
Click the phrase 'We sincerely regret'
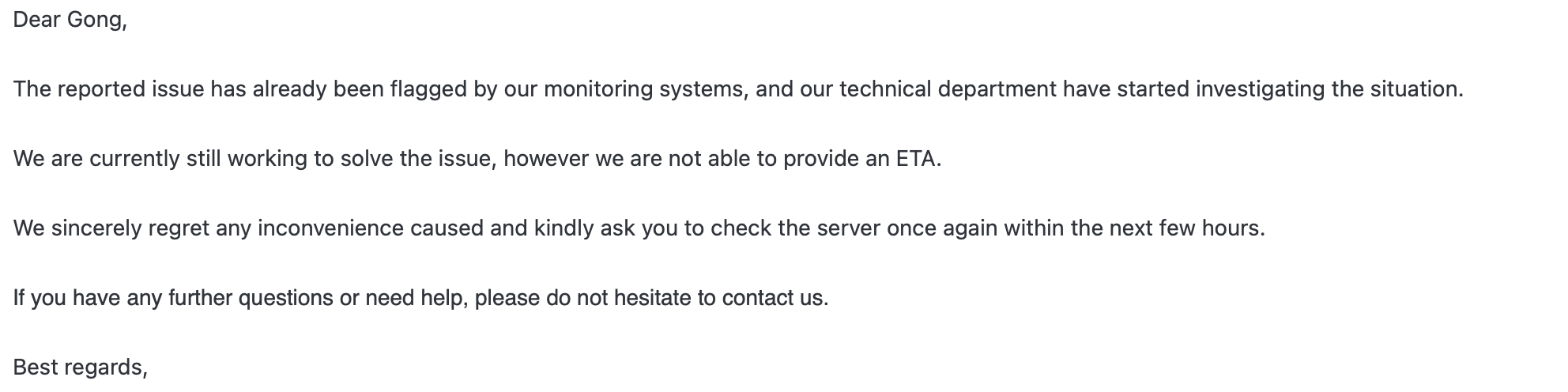111,228
